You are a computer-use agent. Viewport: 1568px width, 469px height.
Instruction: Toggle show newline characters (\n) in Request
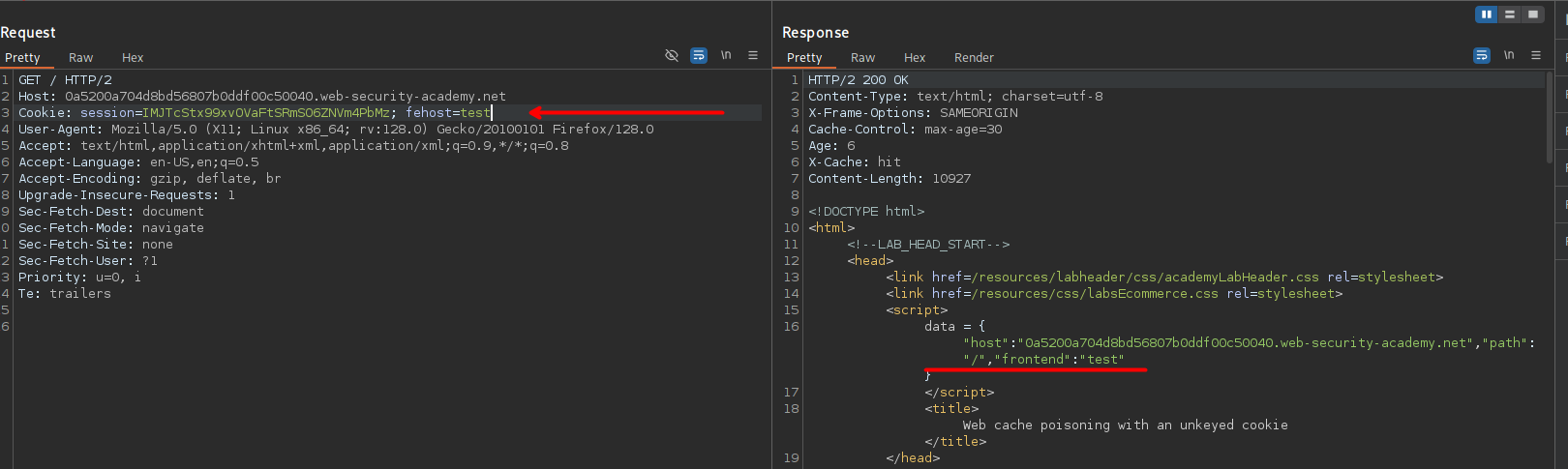726,55
